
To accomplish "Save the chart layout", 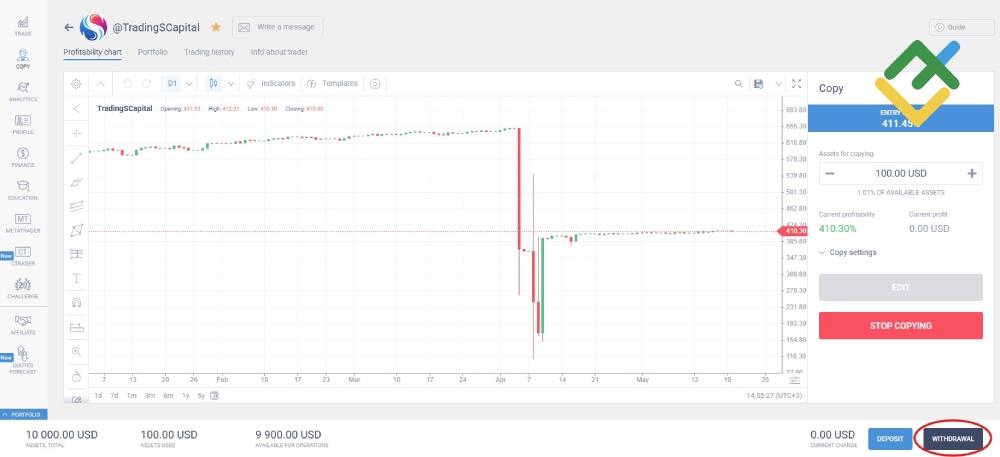I will [x=758, y=83].
